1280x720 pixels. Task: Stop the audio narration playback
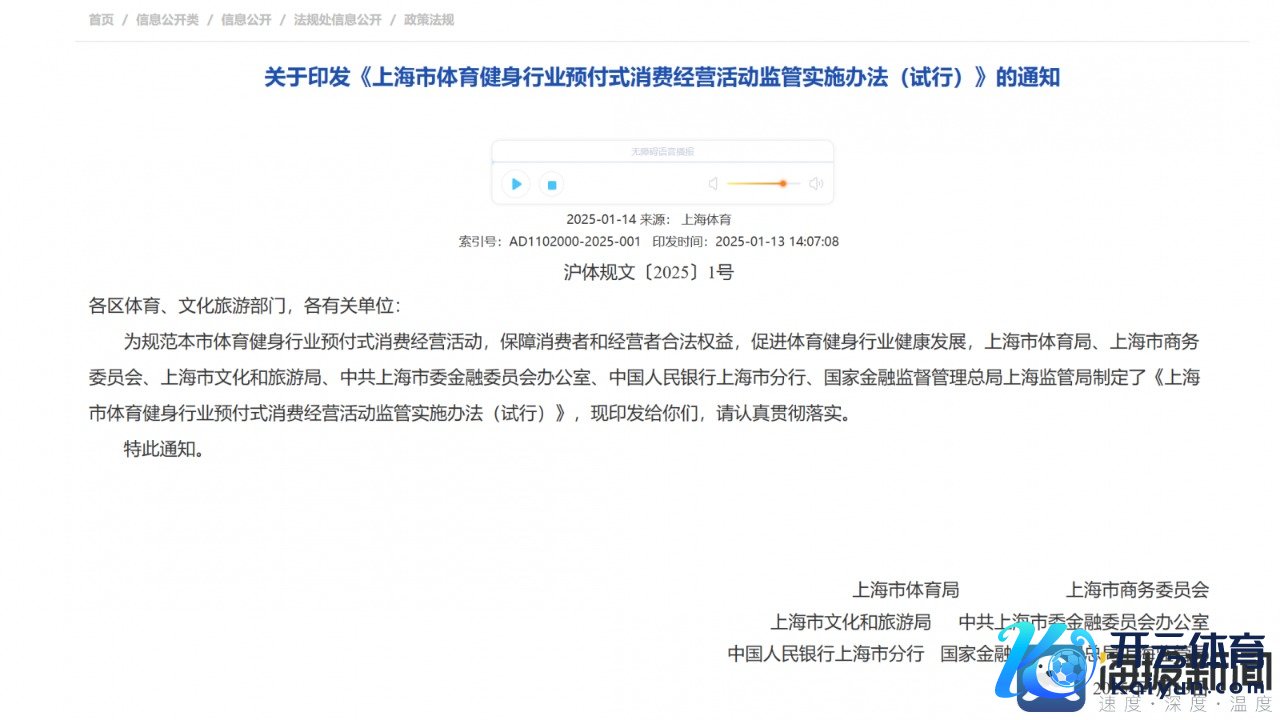point(550,184)
